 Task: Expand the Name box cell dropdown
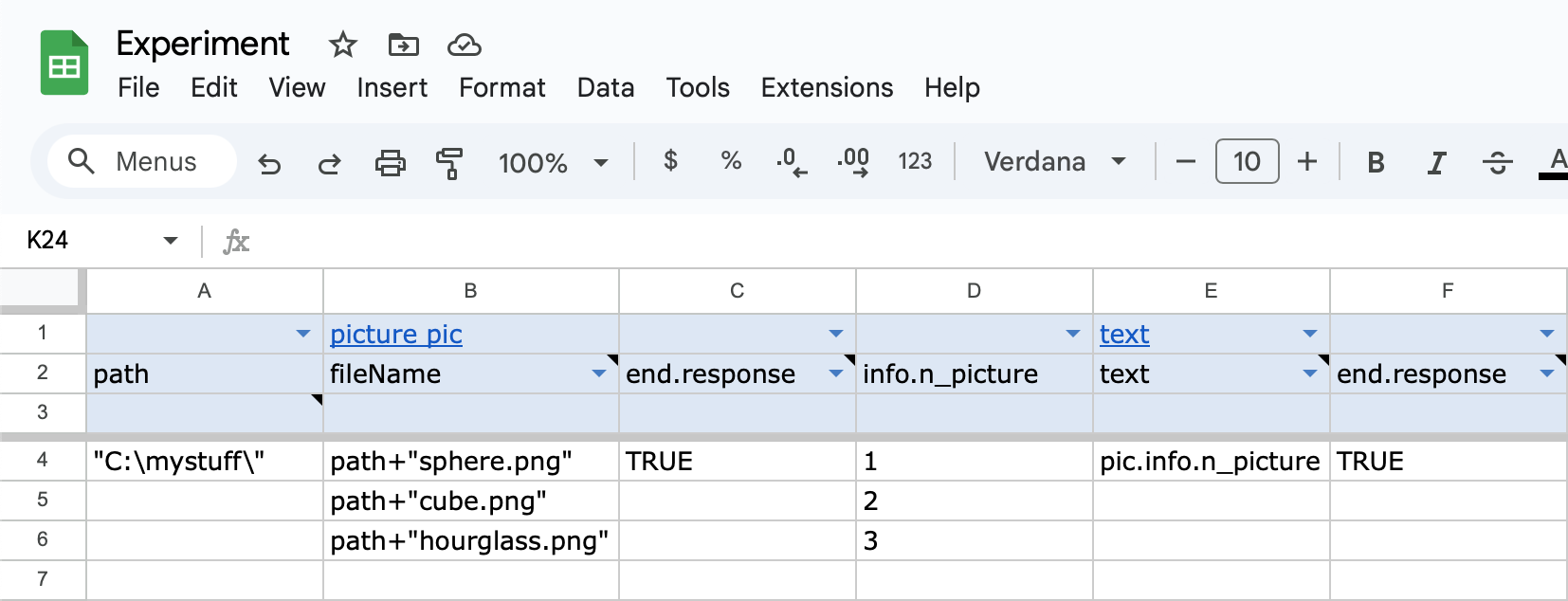coord(171,240)
